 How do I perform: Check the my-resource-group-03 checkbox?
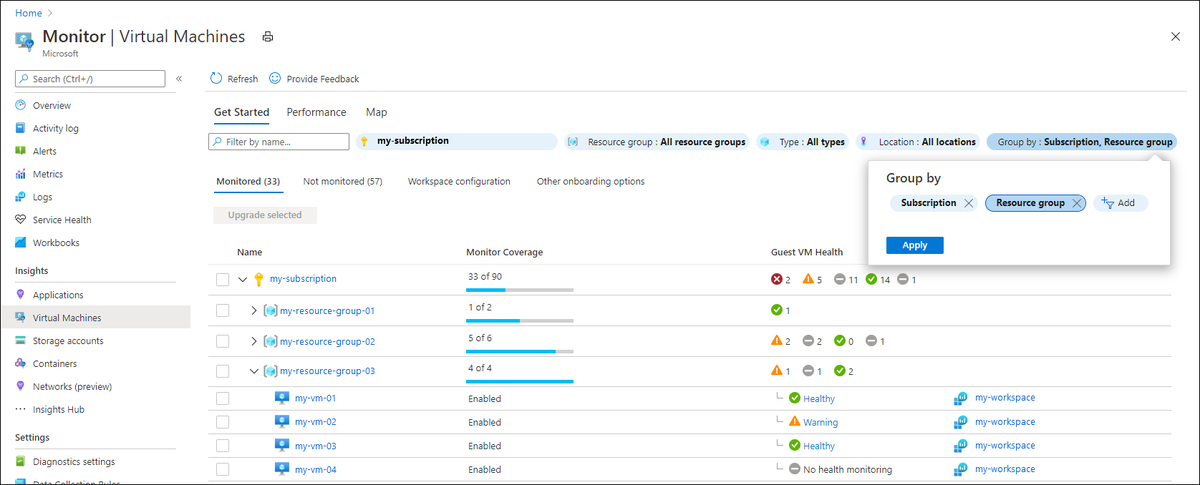click(x=223, y=372)
